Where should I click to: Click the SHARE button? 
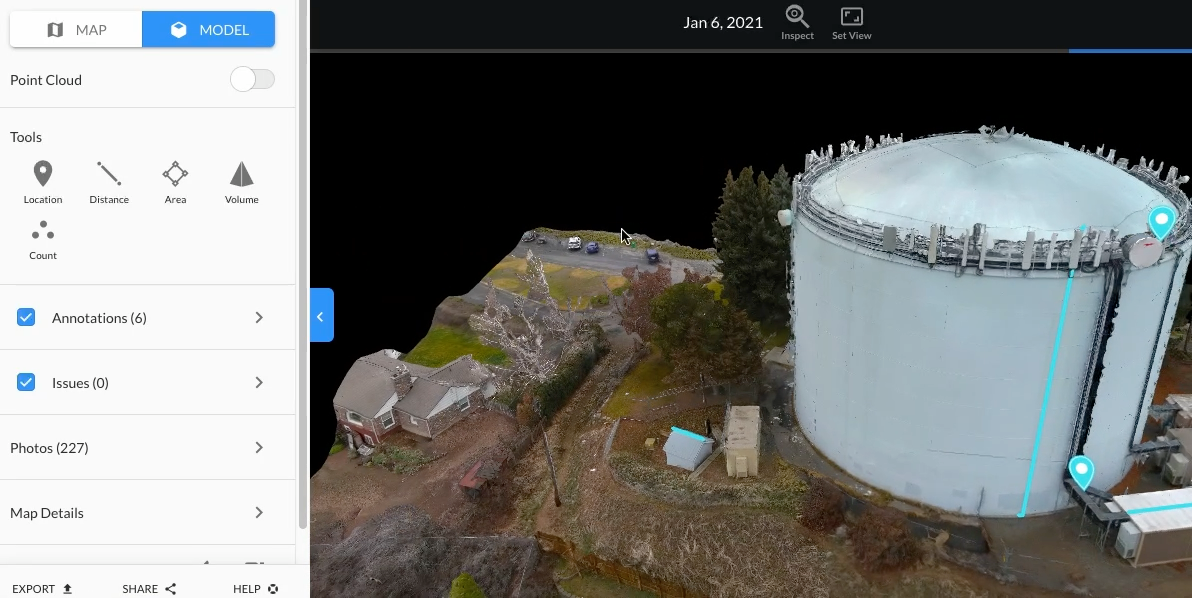(149, 589)
